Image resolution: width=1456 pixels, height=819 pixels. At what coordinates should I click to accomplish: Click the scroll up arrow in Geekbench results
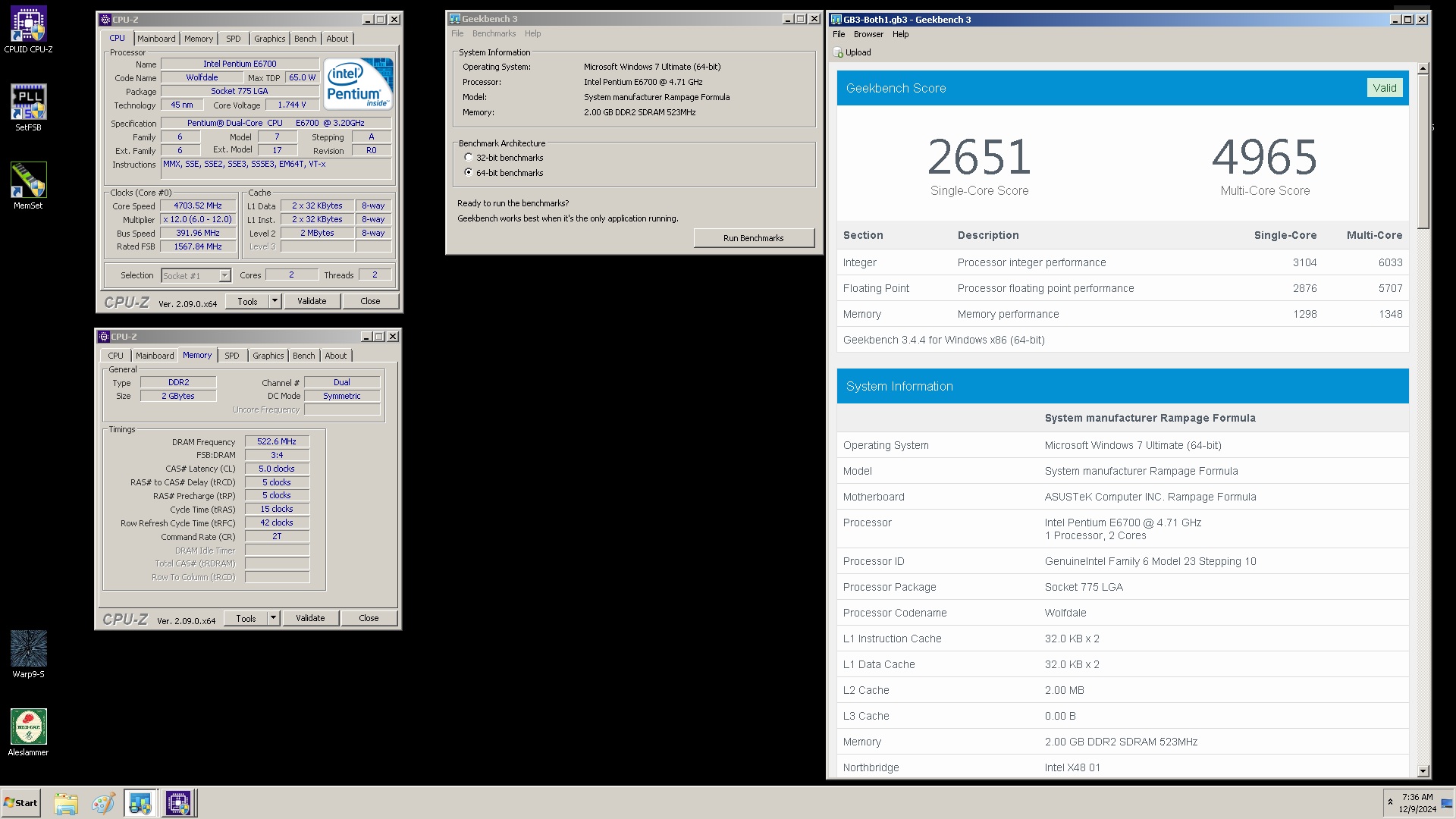(1423, 69)
